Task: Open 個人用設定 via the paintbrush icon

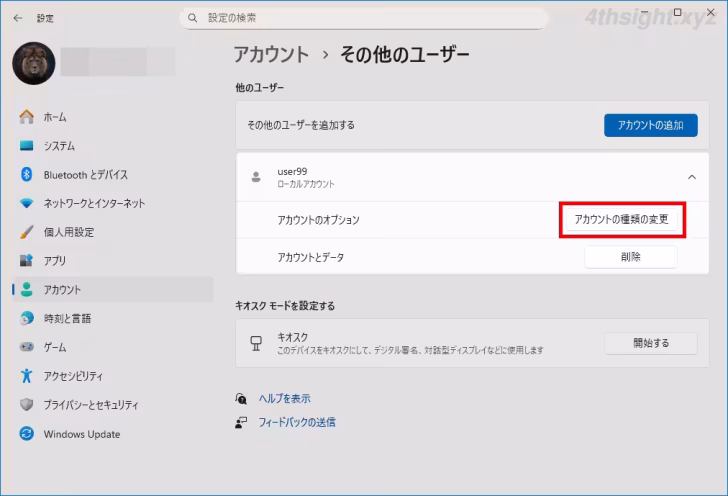Action: (27, 232)
